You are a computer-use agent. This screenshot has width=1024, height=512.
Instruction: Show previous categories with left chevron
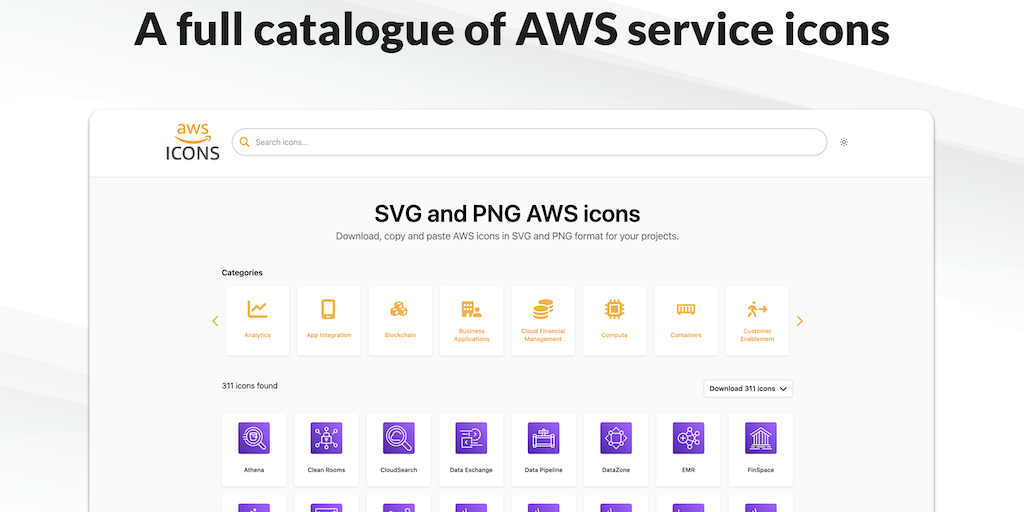[x=215, y=321]
